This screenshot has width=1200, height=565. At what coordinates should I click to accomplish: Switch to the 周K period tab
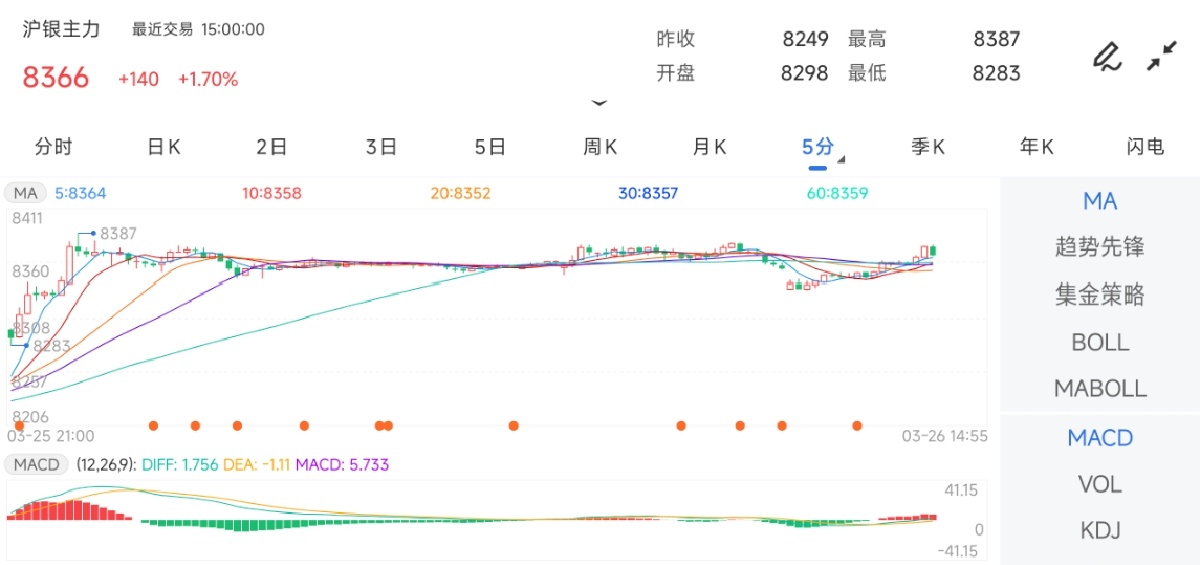(600, 147)
